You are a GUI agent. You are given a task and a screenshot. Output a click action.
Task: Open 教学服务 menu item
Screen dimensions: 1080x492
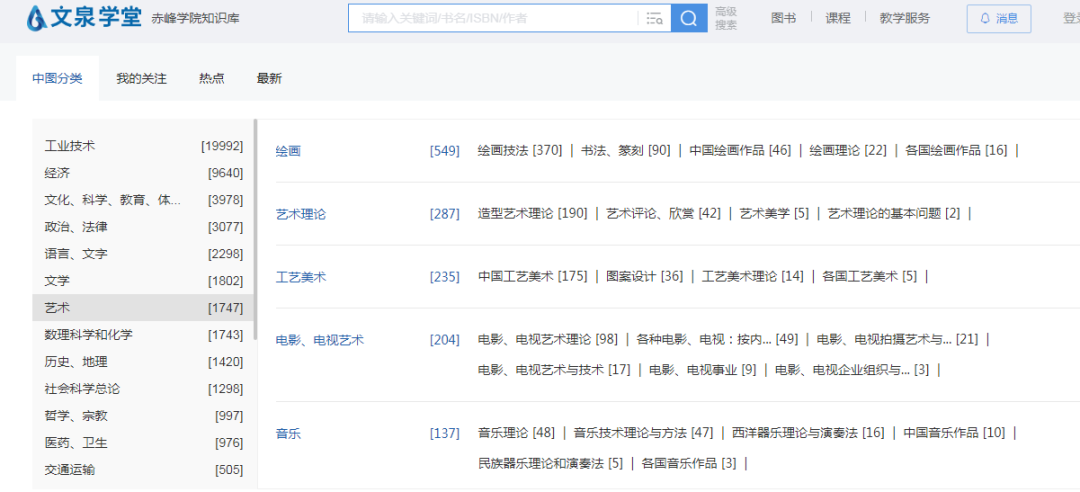click(904, 18)
